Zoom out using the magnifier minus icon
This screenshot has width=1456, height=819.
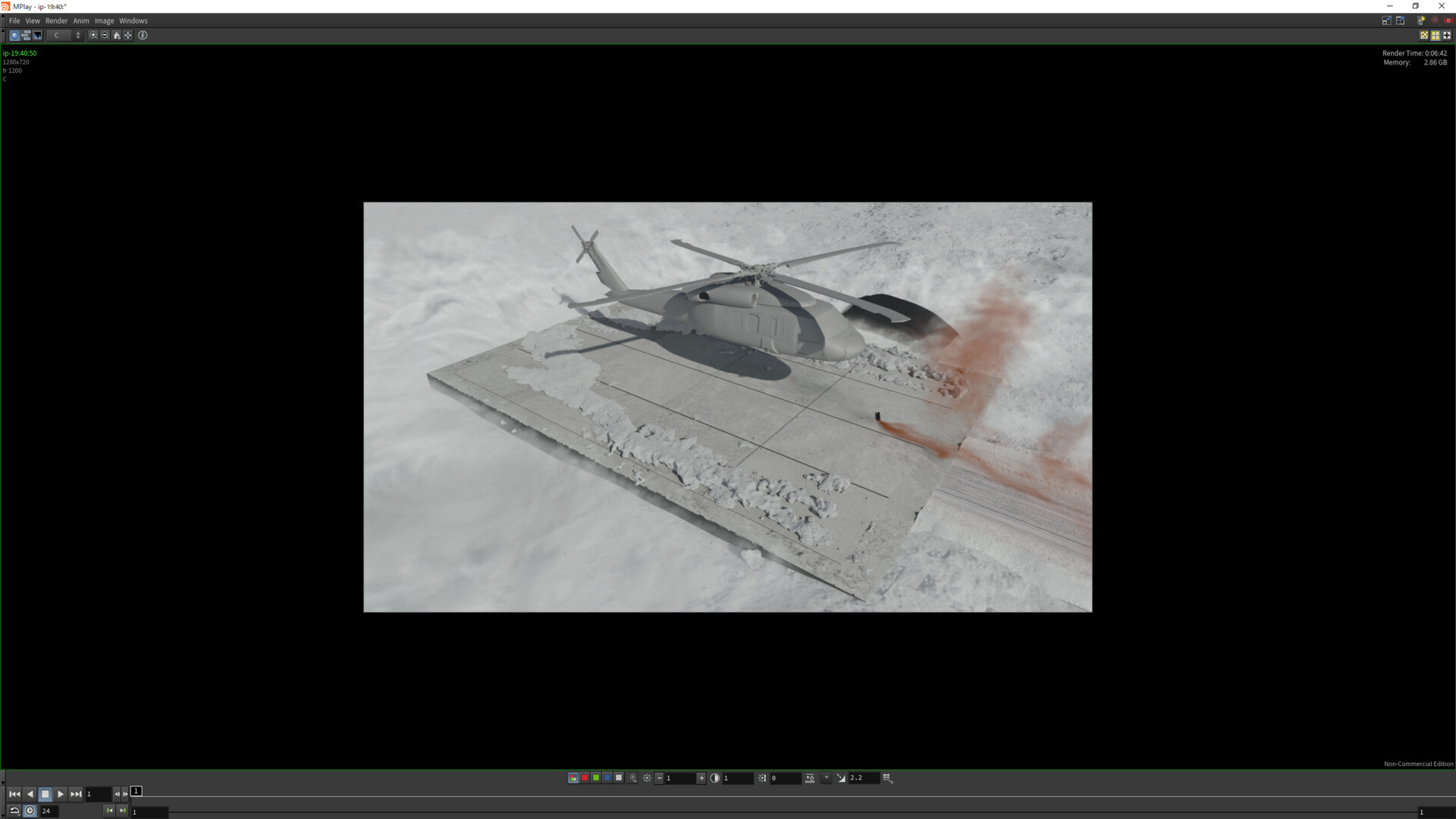coord(105,36)
